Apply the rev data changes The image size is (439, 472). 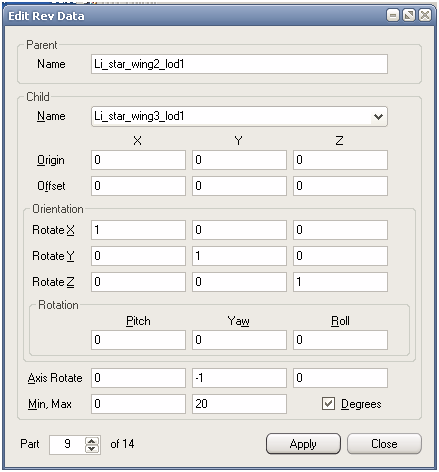303,444
